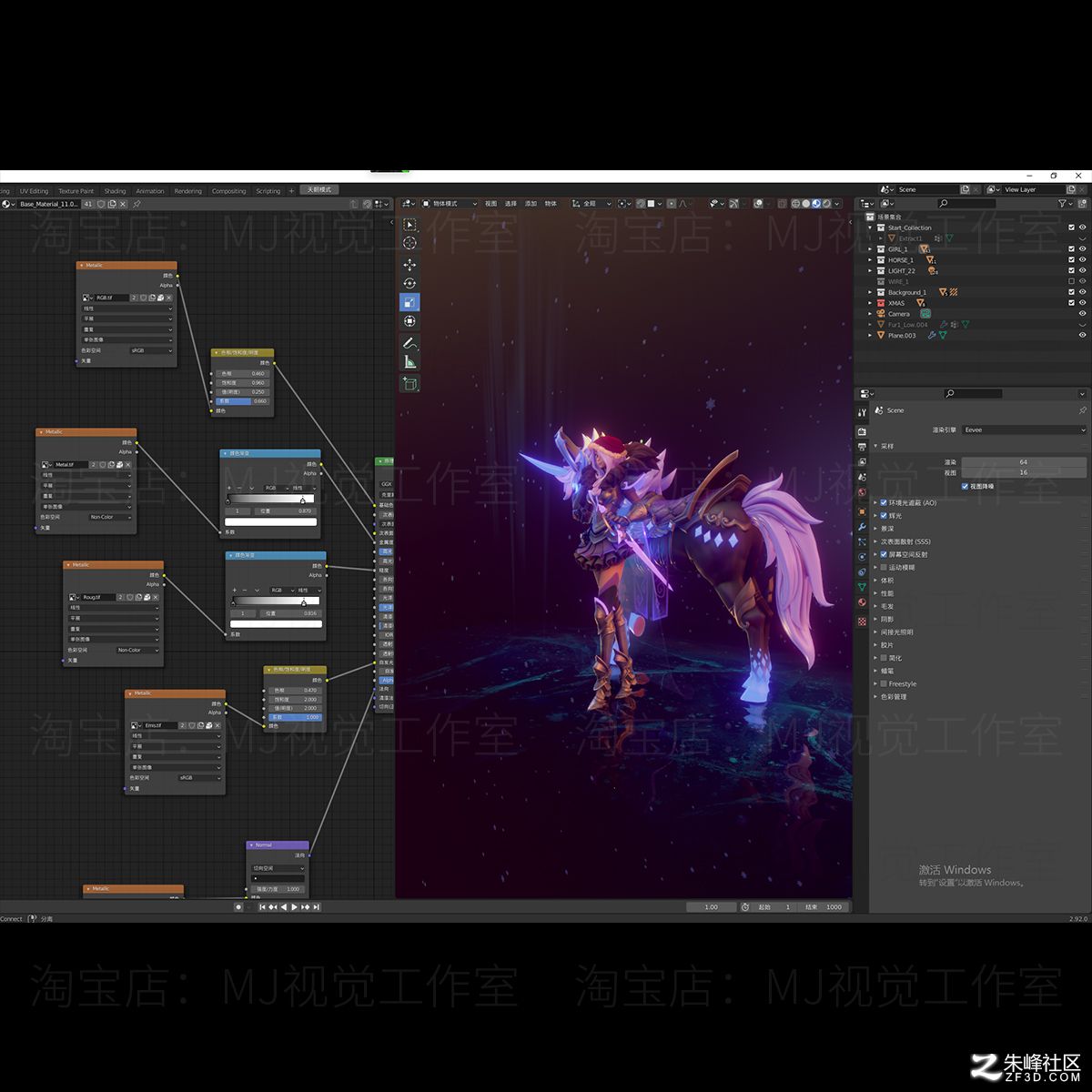
Task: Open the 添加 menu in viewport header
Action: 531,204
